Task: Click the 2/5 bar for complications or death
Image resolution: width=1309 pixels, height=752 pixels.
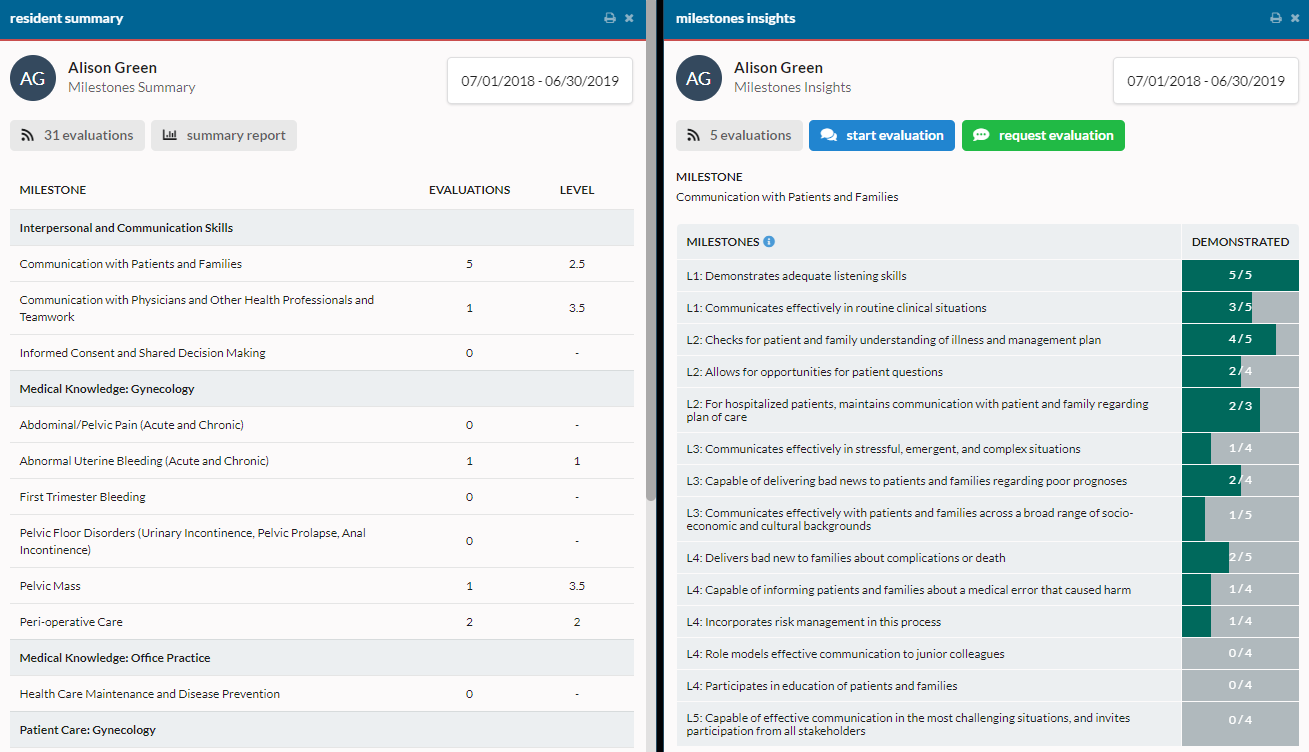Action: click(1240, 557)
